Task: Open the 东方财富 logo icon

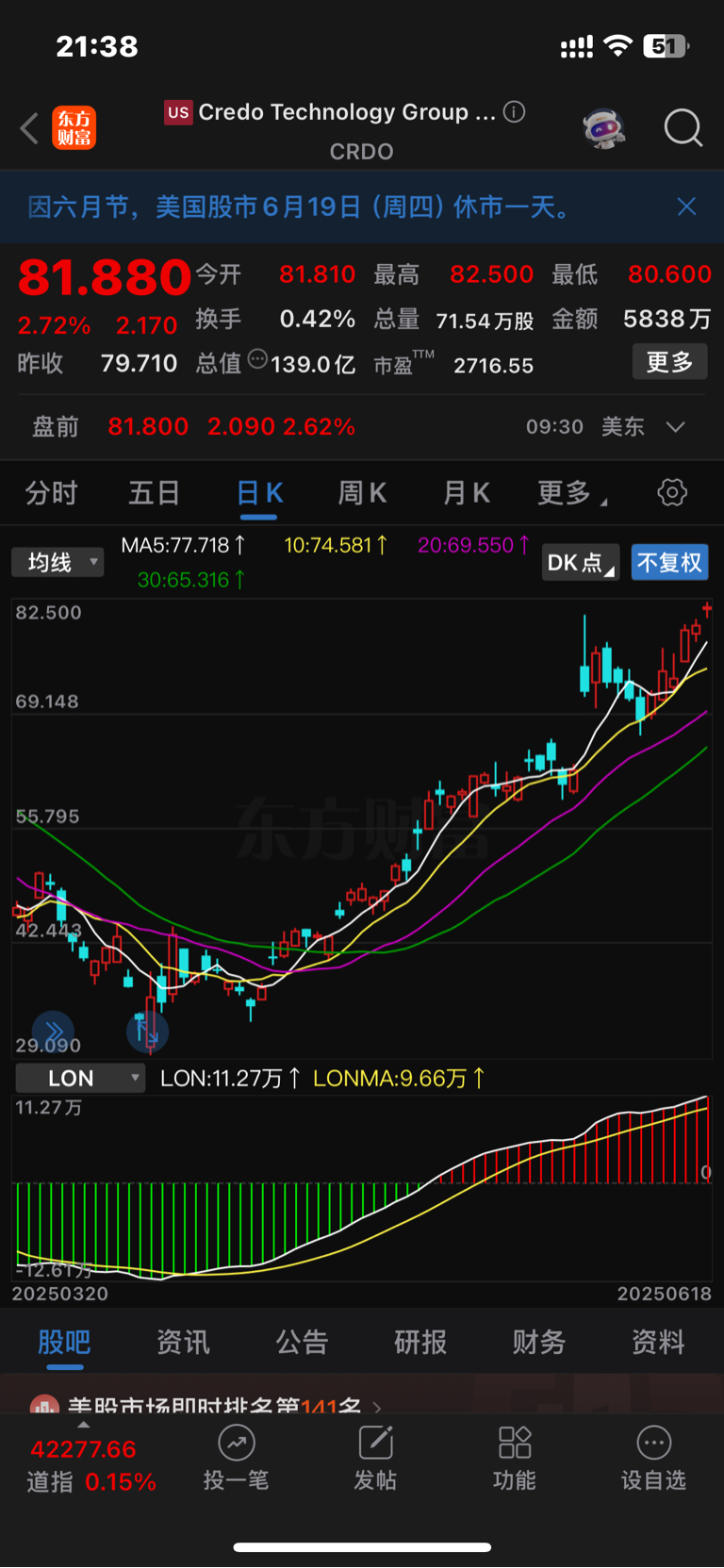Action: click(x=74, y=128)
